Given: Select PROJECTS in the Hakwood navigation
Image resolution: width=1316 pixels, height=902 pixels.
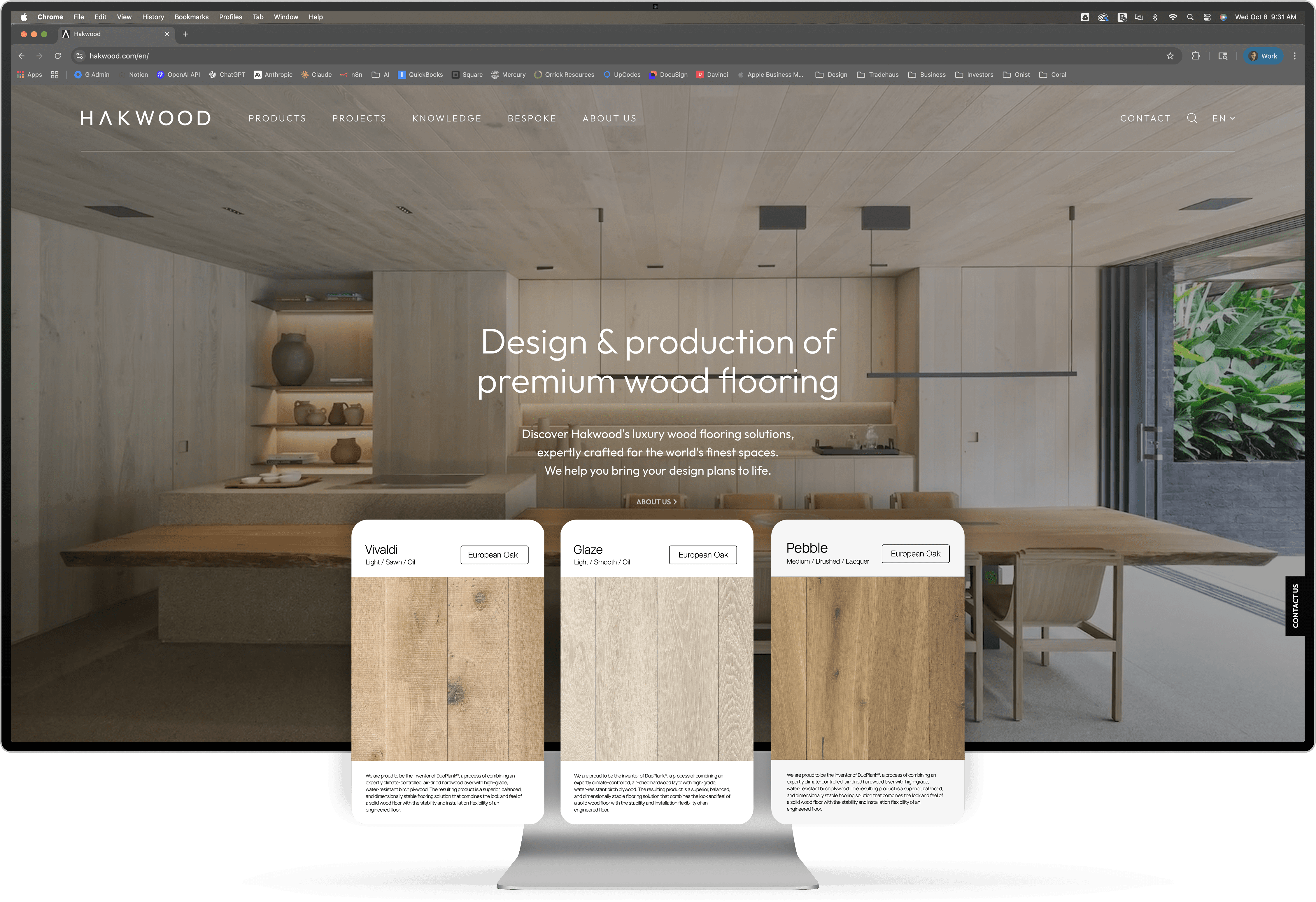Looking at the screenshot, I should coord(359,118).
